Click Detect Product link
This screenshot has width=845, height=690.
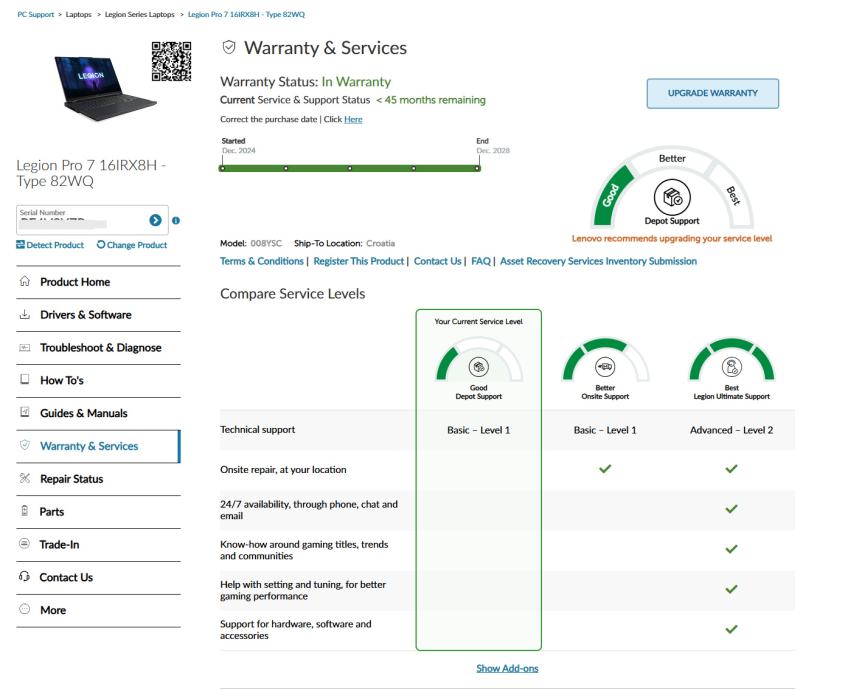point(50,245)
